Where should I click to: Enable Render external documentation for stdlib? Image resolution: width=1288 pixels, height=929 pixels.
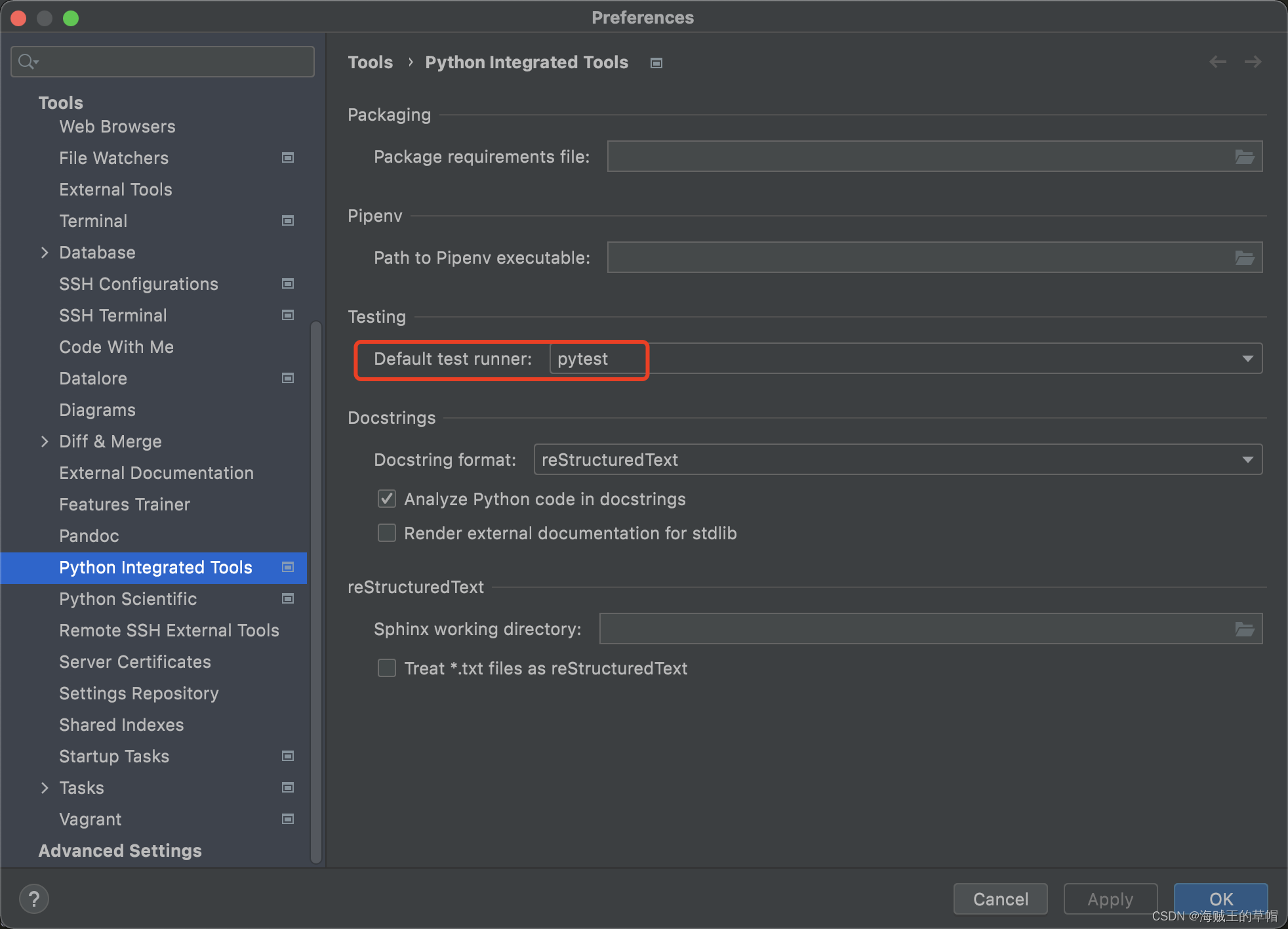(x=387, y=533)
